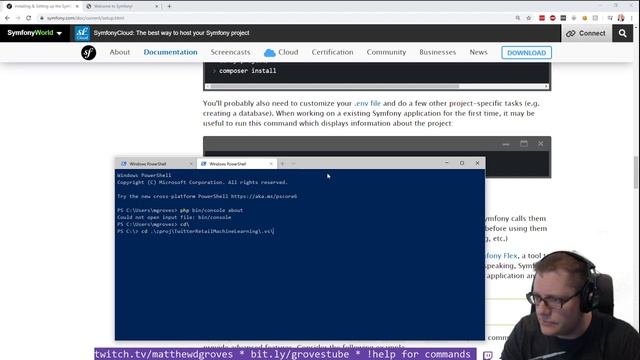
Task: Close the Welcome to Symfony browser tab
Action: (x=157, y=7)
